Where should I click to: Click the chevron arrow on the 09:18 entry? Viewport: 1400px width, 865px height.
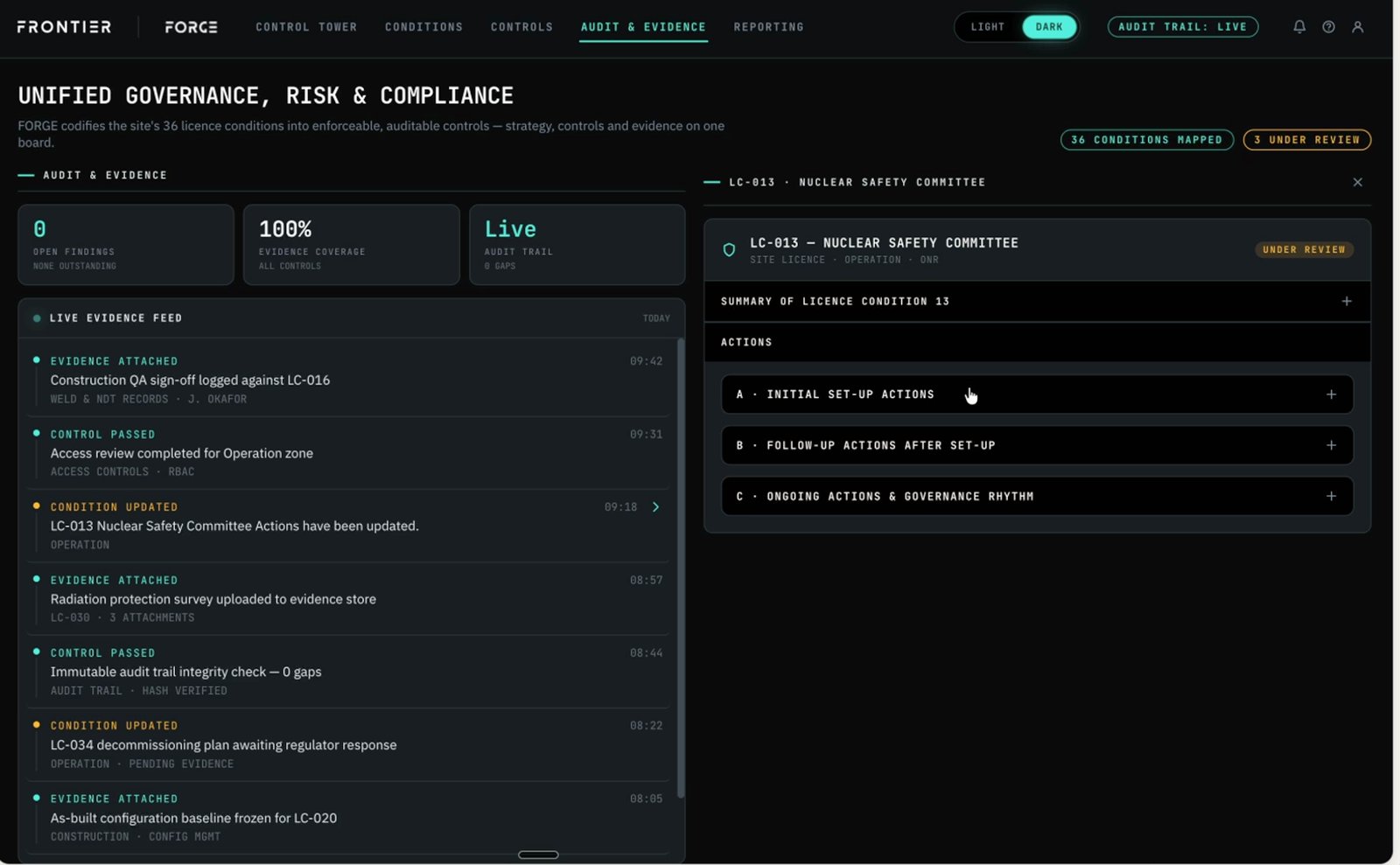(655, 507)
